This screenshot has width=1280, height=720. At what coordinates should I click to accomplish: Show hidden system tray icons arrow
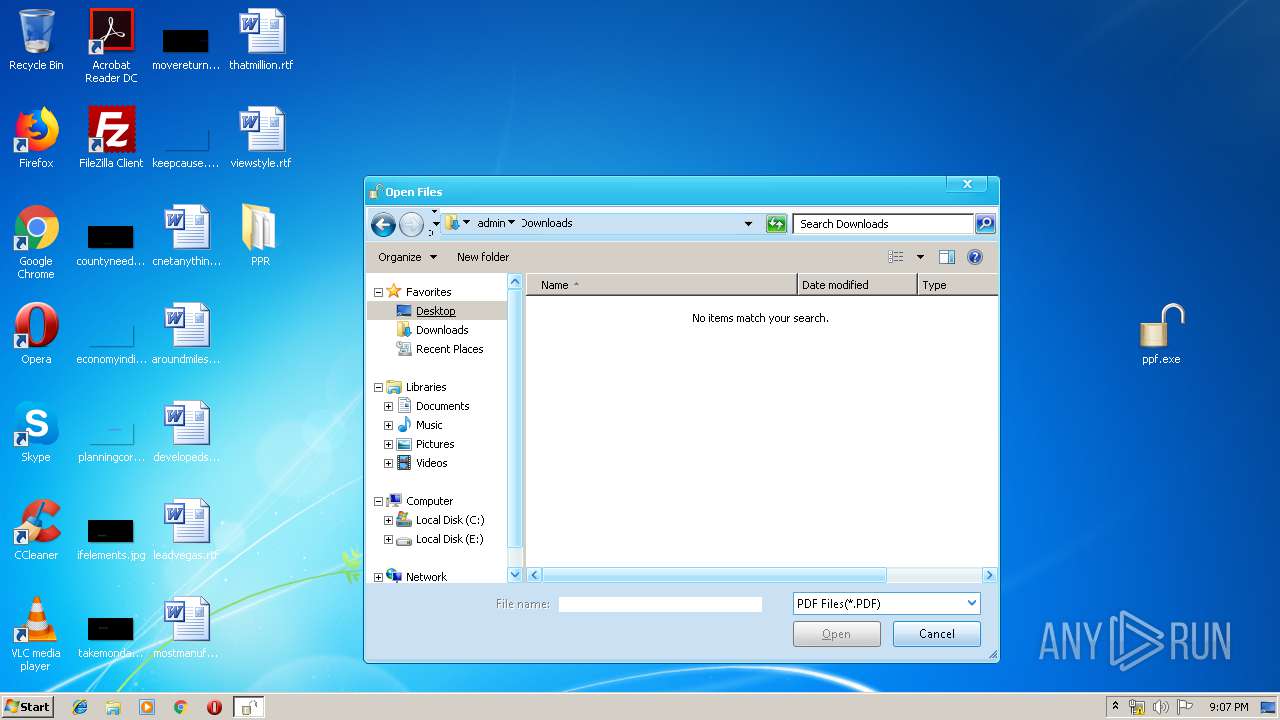(1115, 707)
